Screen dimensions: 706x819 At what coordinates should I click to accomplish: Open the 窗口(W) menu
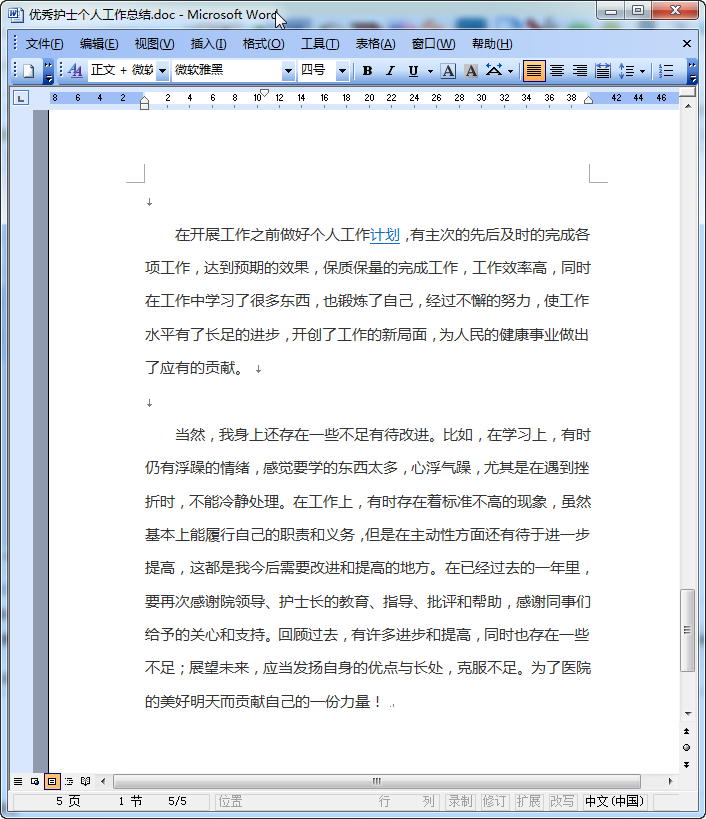pos(433,44)
